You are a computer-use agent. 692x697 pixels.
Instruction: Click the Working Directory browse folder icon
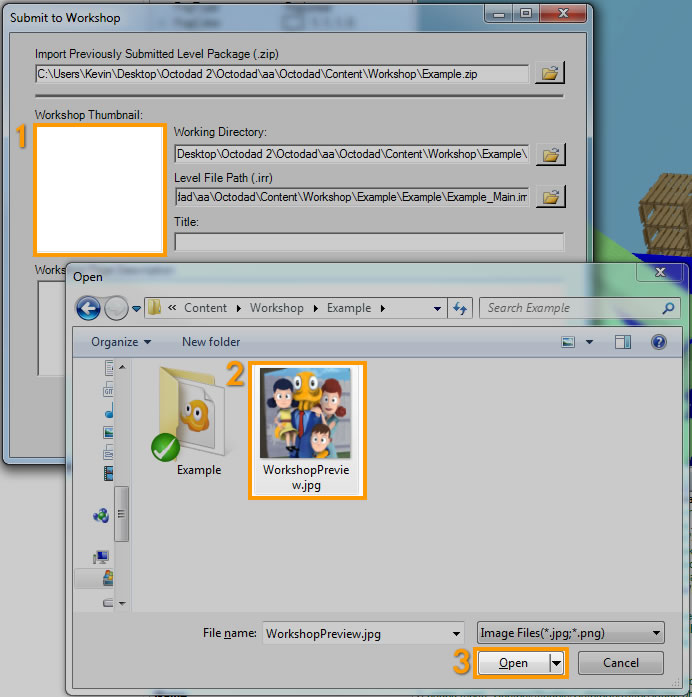tap(551, 155)
